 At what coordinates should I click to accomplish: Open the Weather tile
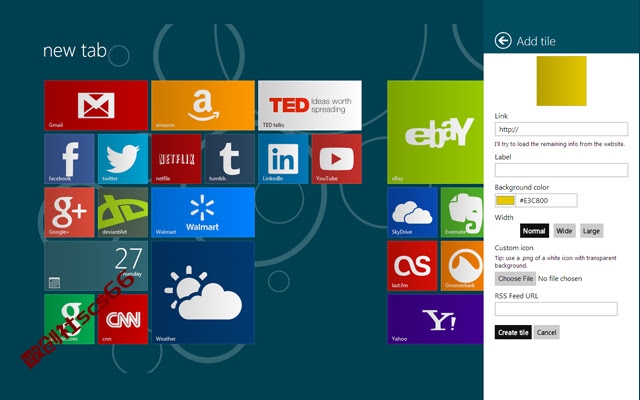coord(203,292)
